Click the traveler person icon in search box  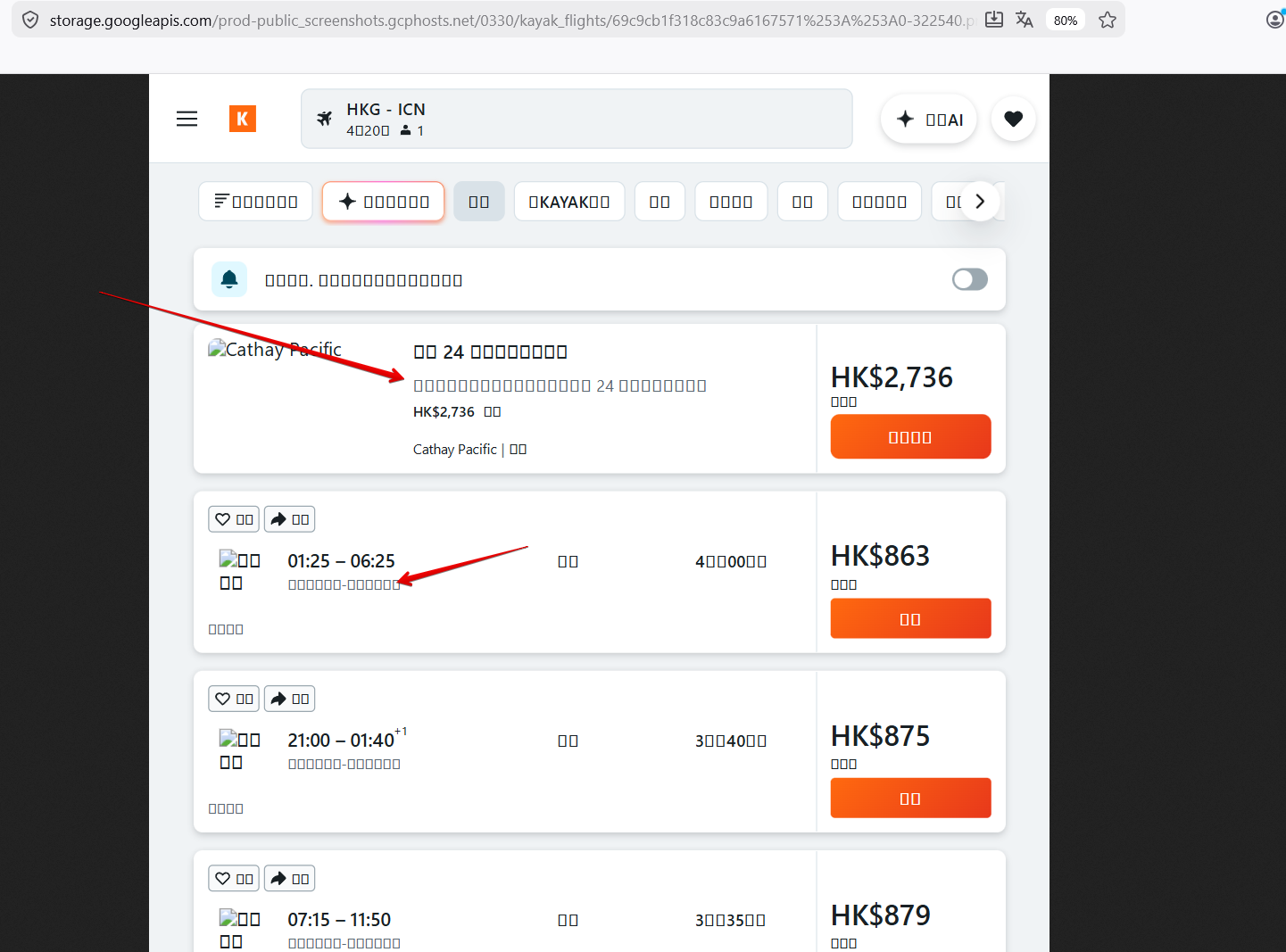click(406, 130)
